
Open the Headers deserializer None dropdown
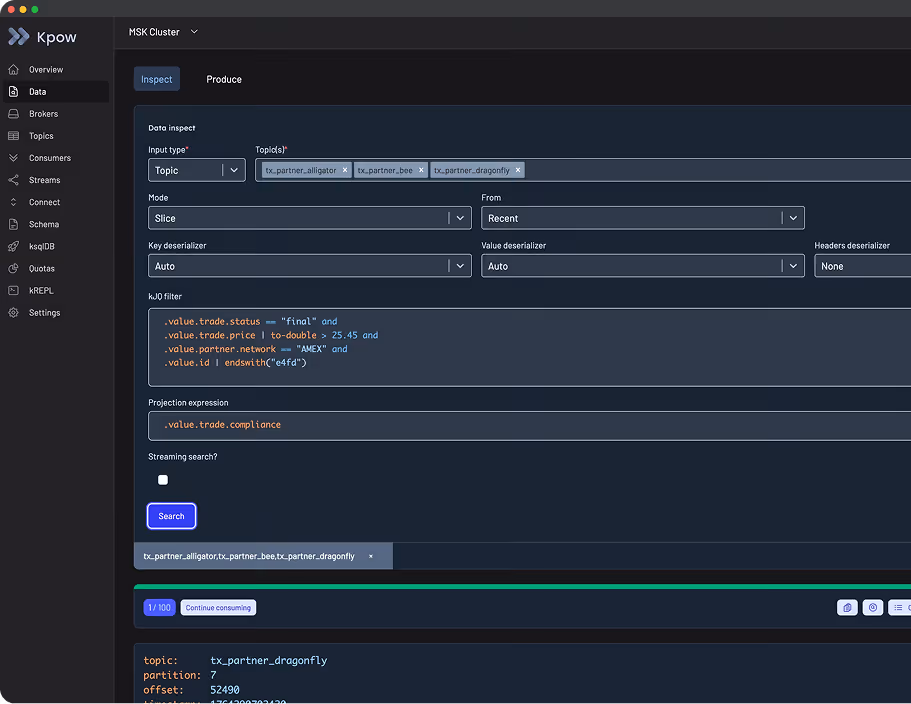click(862, 266)
